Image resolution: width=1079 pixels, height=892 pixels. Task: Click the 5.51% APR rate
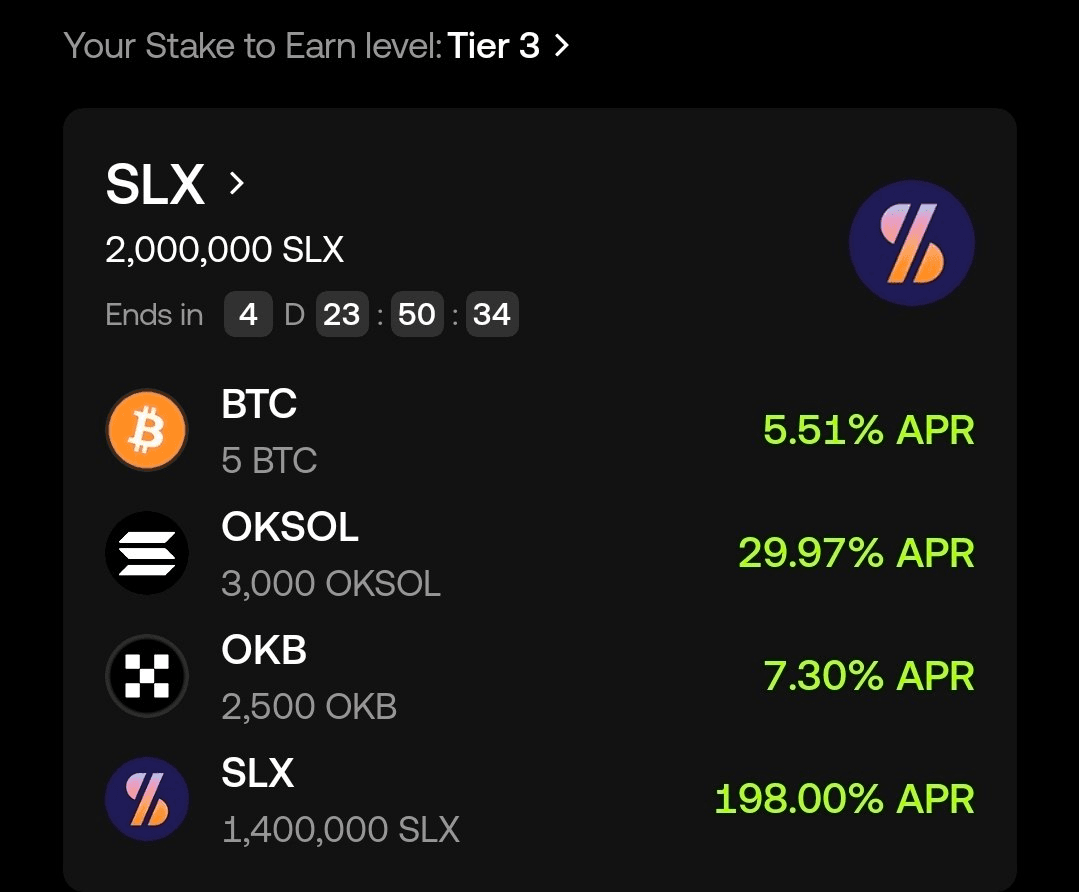point(868,430)
